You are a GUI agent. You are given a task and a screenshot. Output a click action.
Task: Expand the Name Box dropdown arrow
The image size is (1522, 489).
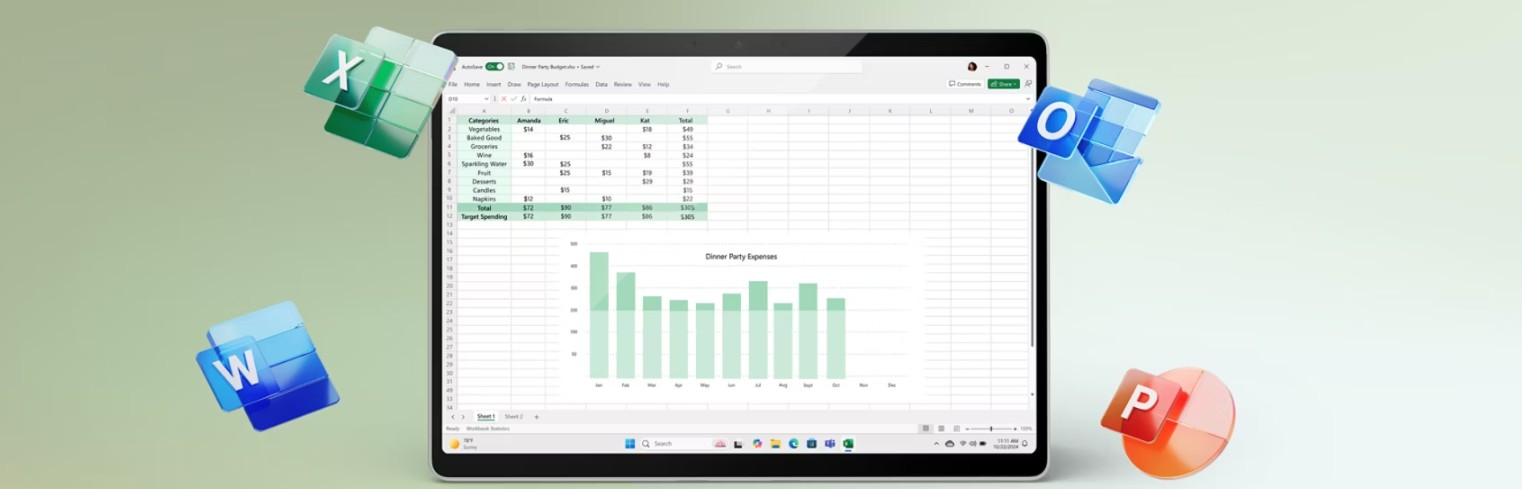click(487, 99)
